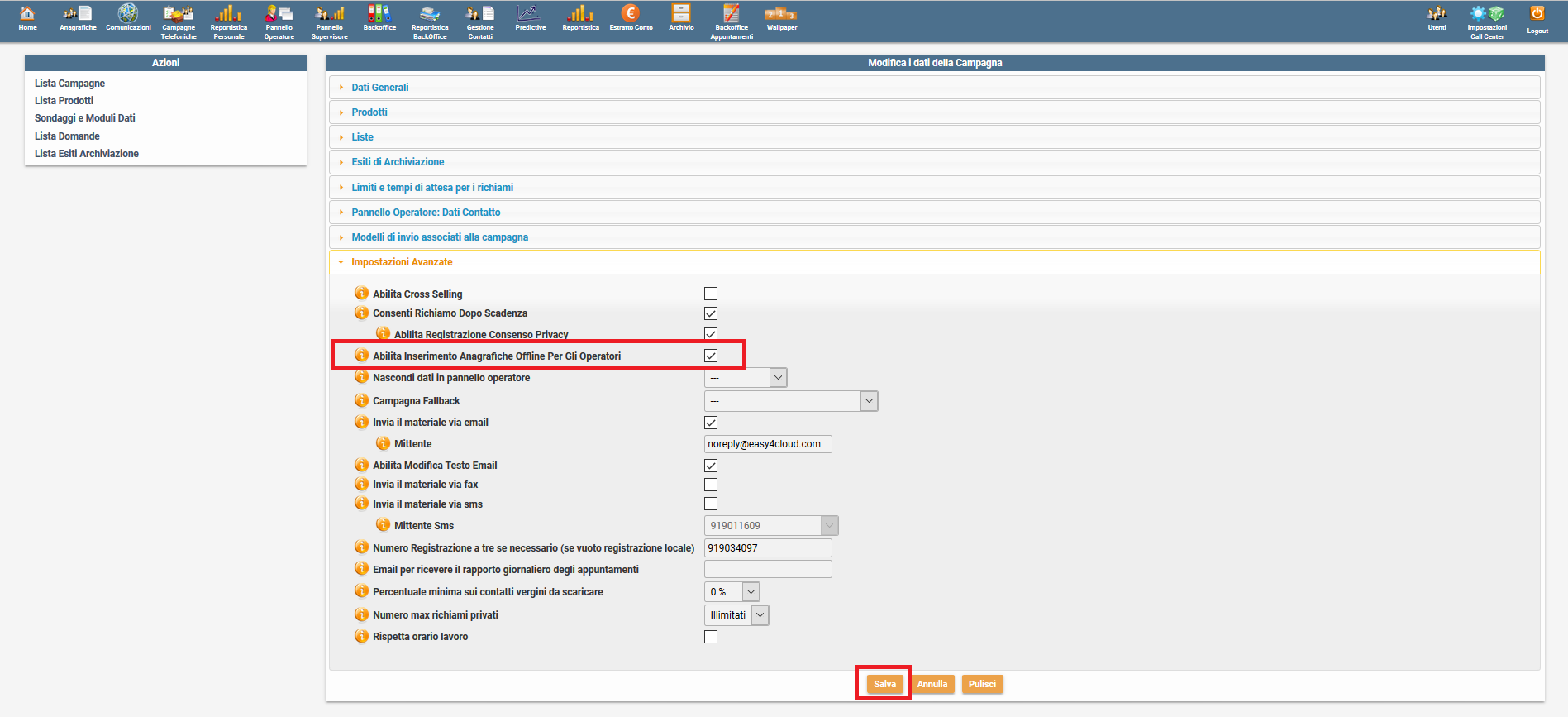1568x717 pixels.
Task: Select Lista Campagne in Azioni menu
Action: tap(69, 84)
